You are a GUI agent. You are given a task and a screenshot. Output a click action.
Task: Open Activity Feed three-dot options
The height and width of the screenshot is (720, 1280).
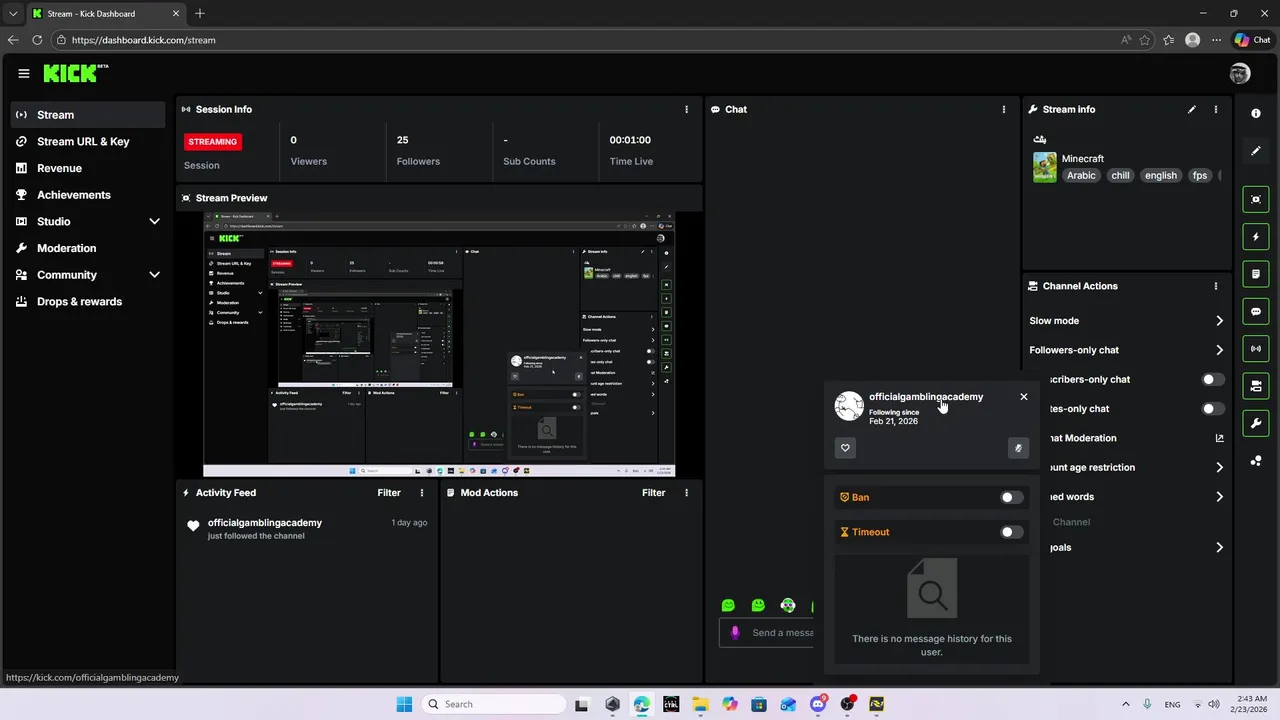click(x=422, y=493)
